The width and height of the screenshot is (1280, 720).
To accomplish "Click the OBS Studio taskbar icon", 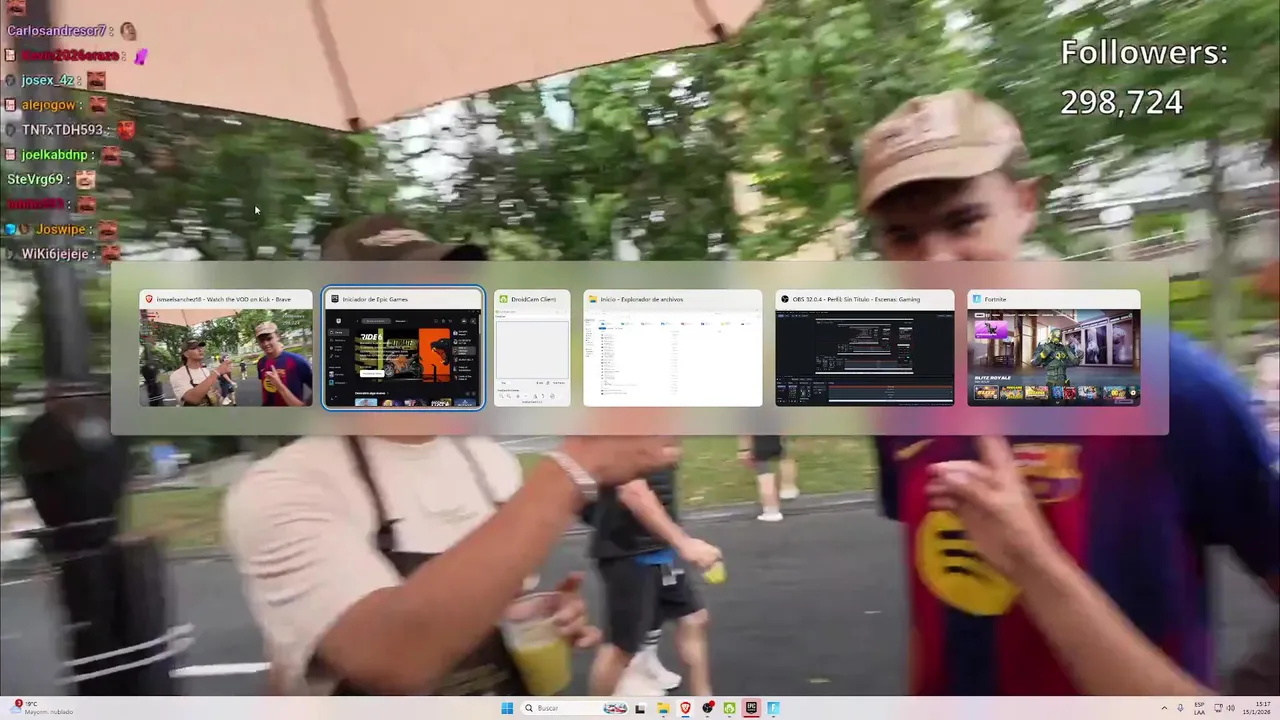I will (708, 708).
